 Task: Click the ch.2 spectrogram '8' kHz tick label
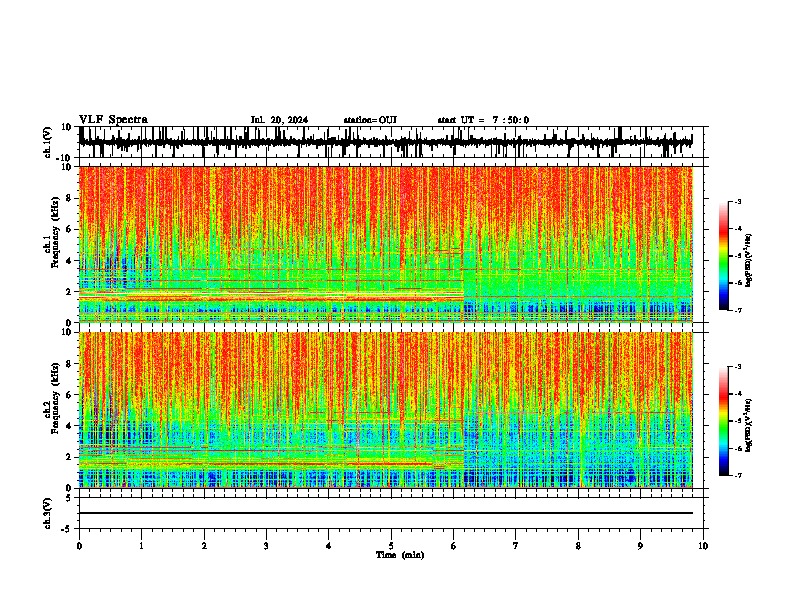(x=69, y=363)
